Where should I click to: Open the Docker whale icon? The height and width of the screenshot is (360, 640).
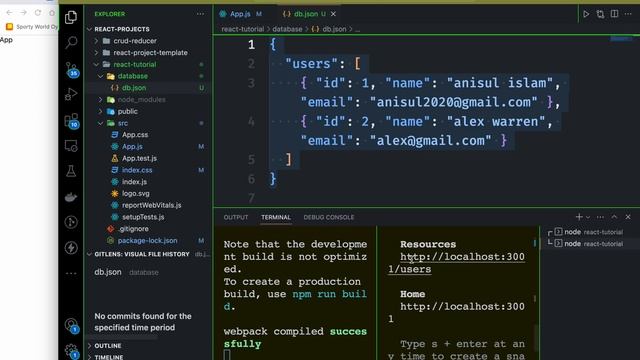point(71,197)
